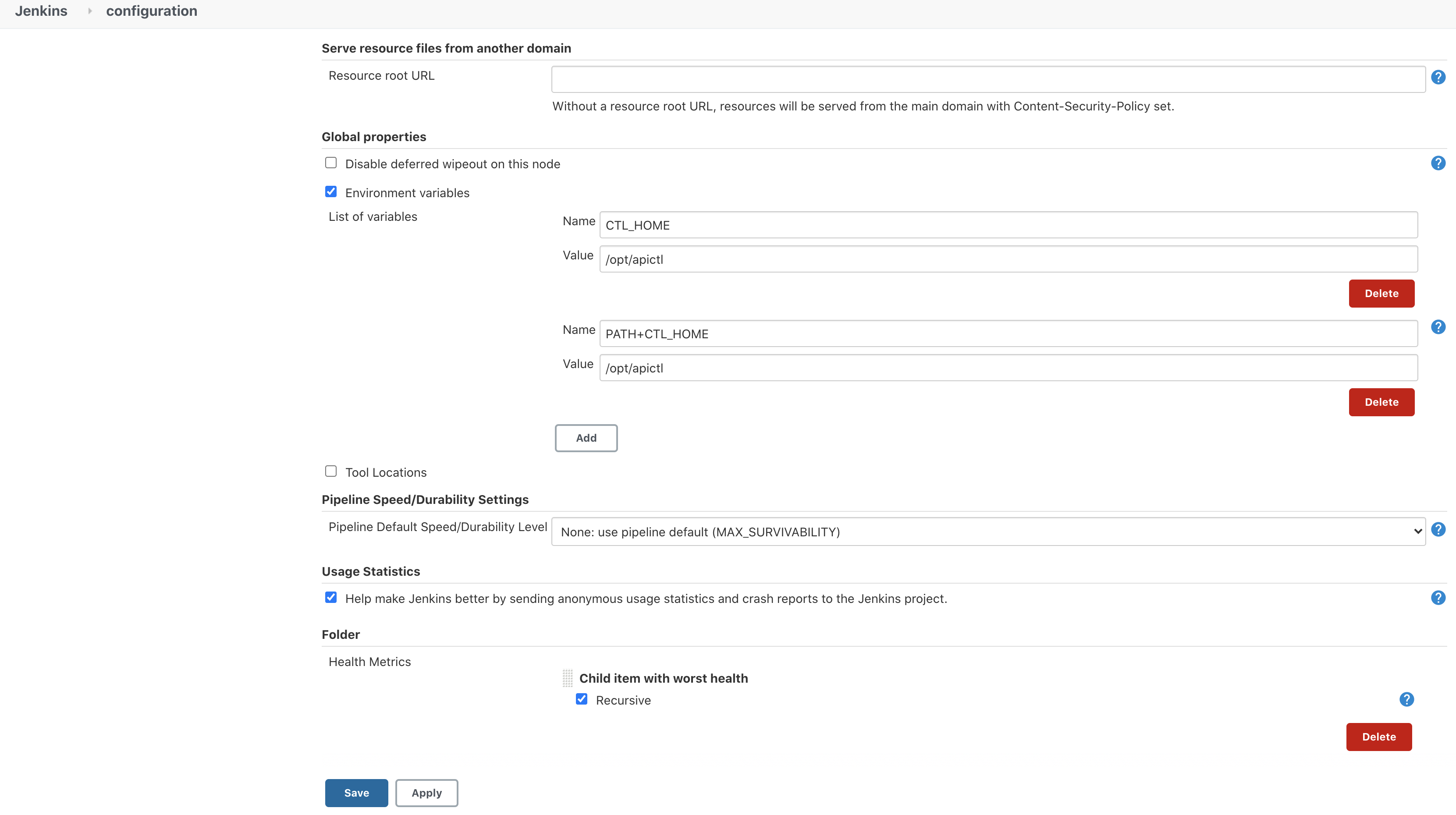Open help for Resource root URL
The image size is (1456, 815).
(x=1438, y=78)
